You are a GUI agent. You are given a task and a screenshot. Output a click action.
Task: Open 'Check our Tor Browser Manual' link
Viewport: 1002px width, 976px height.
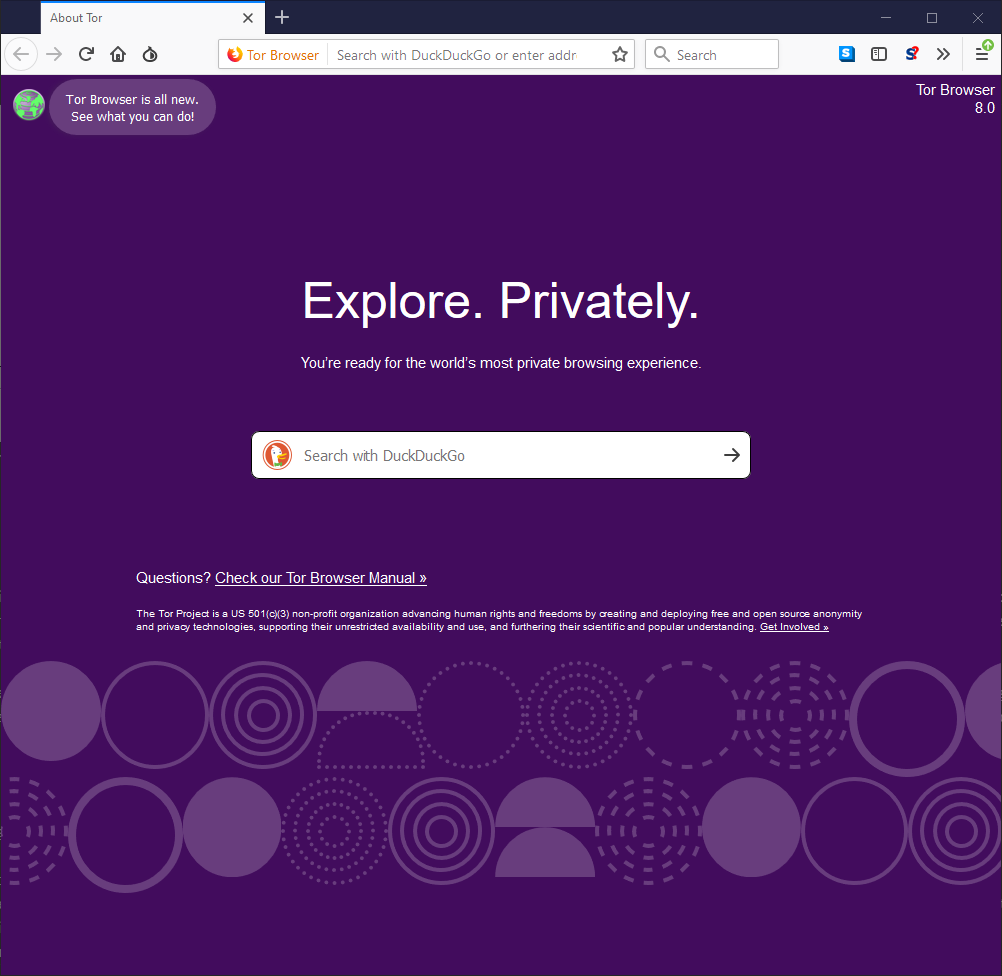(x=321, y=578)
